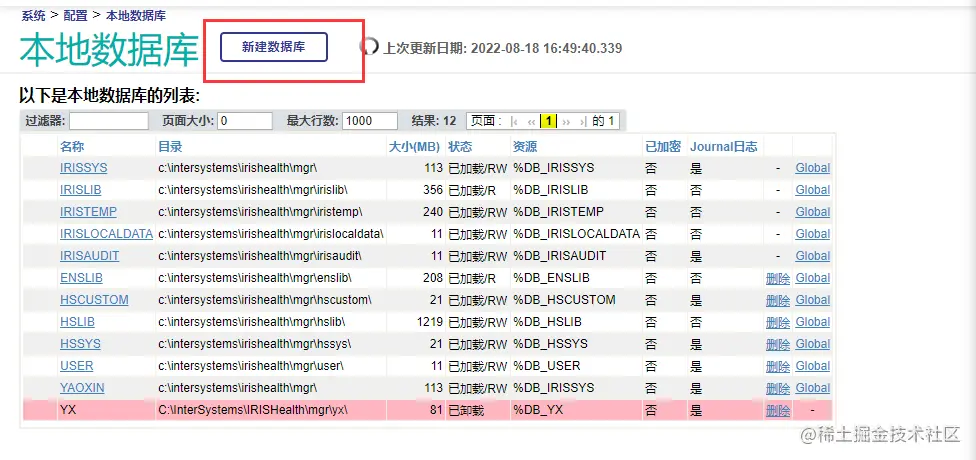
Task: Open the IRISSYS database link
Action: [x=83, y=168]
